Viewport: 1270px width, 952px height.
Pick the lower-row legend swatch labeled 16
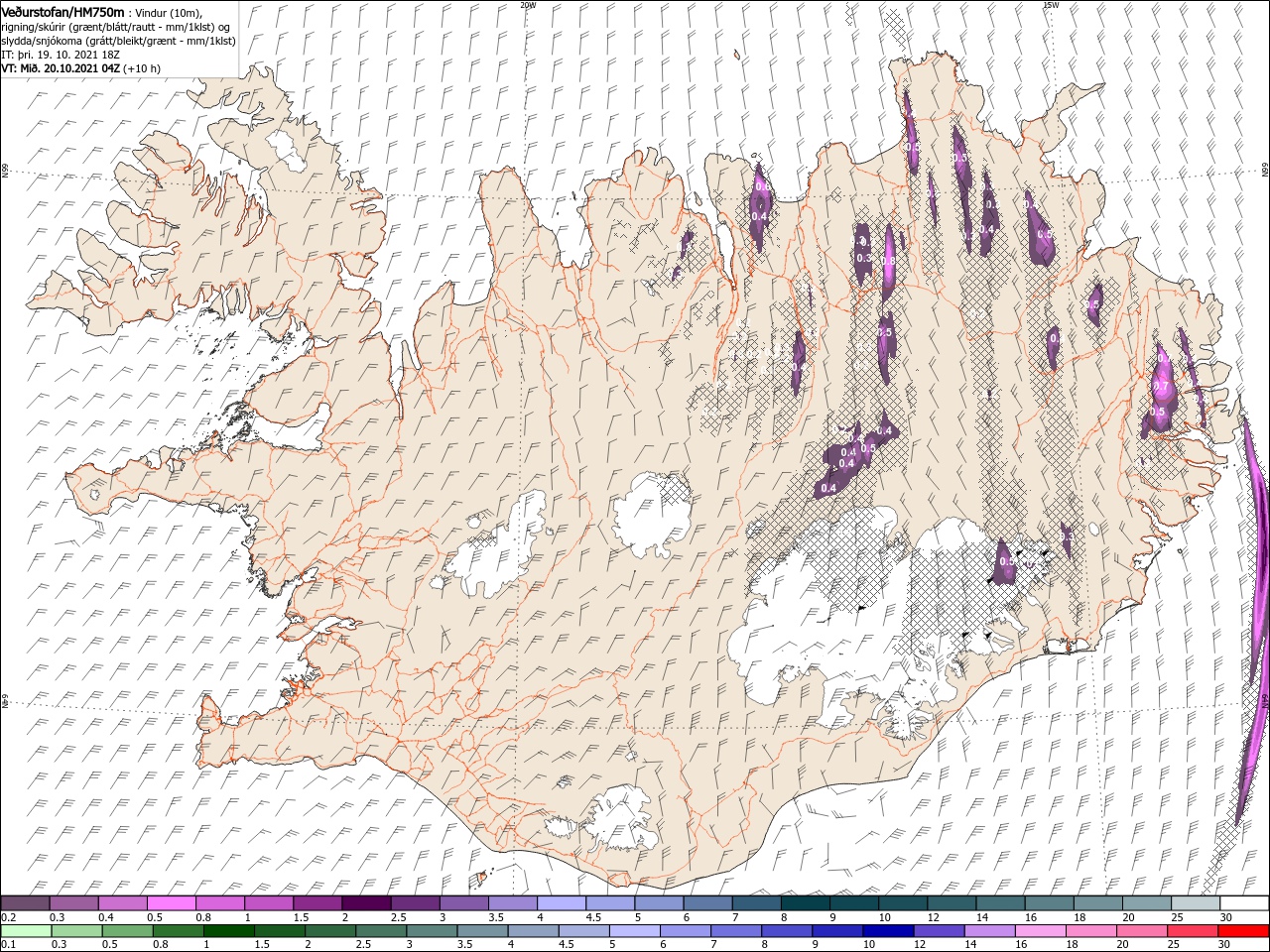click(x=1040, y=931)
